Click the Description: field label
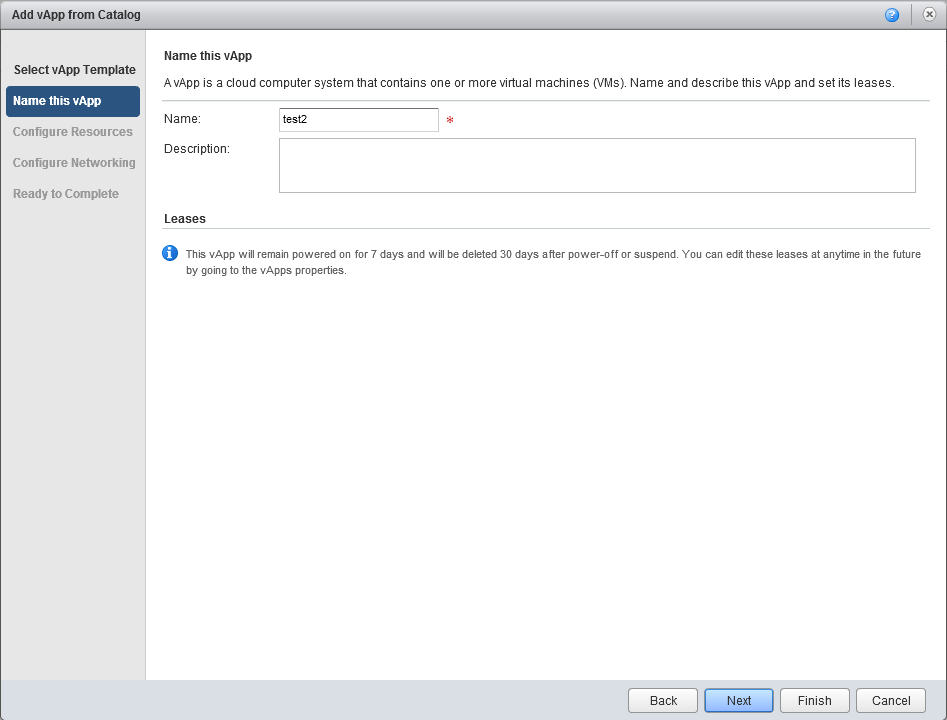Viewport: 947px width, 720px height. [197, 149]
